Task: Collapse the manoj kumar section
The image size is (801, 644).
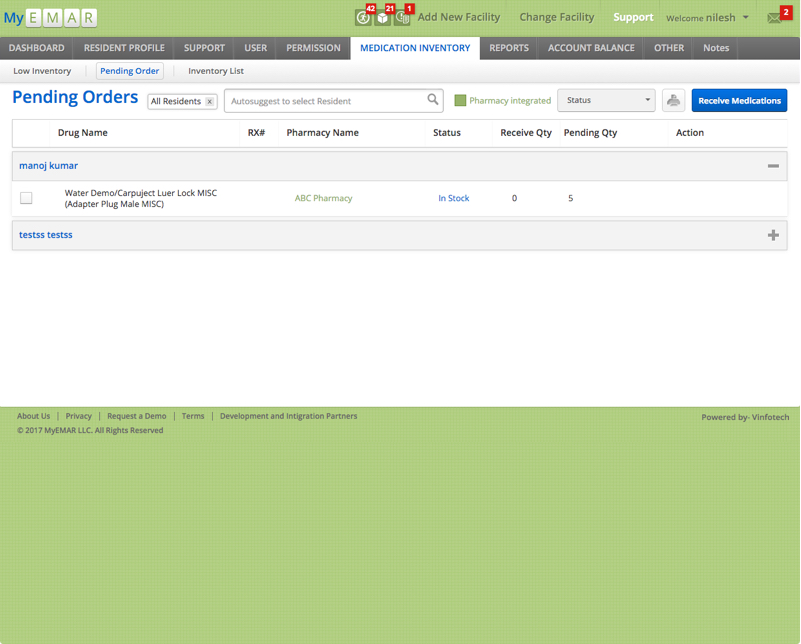Action: coord(773,166)
